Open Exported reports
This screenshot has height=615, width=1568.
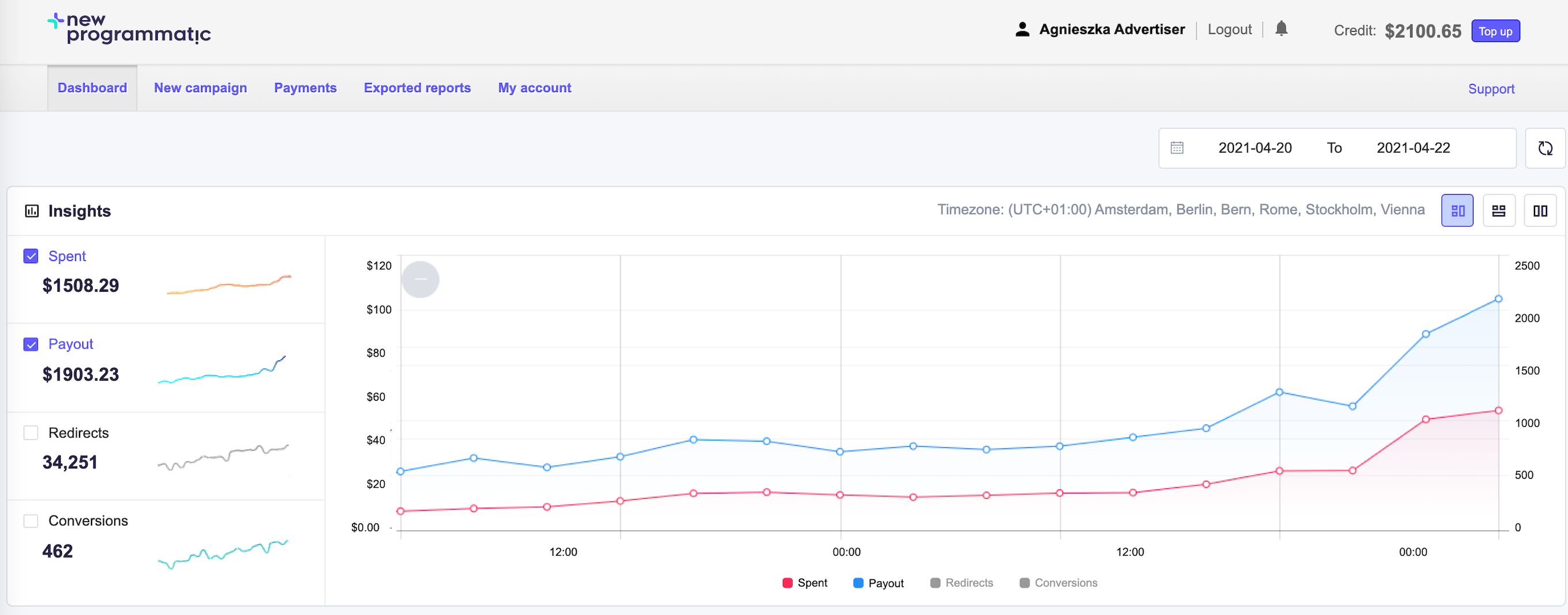(x=417, y=88)
